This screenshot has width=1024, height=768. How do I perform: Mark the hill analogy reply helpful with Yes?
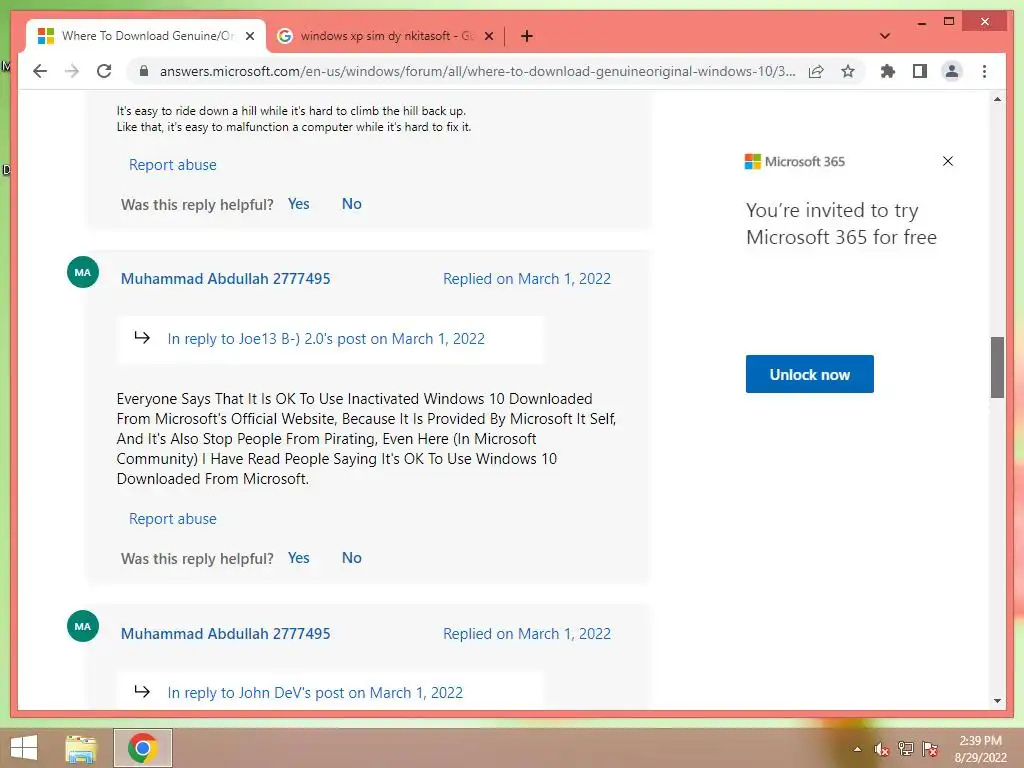(x=298, y=204)
